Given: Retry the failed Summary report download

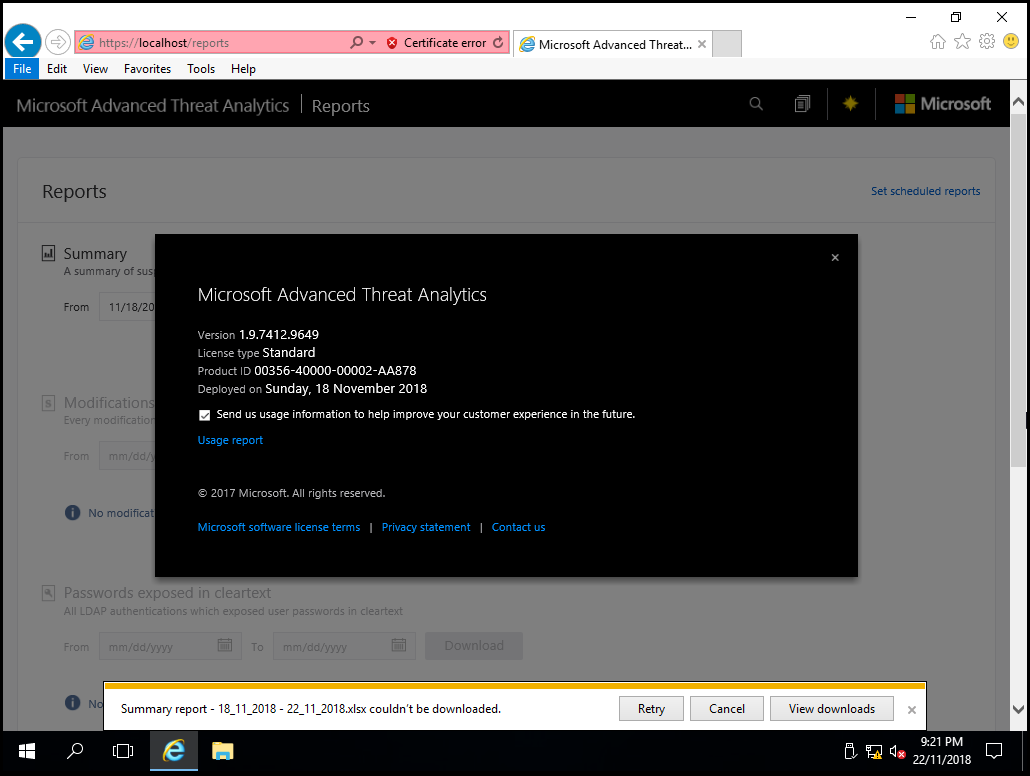Looking at the screenshot, I should 651,708.
